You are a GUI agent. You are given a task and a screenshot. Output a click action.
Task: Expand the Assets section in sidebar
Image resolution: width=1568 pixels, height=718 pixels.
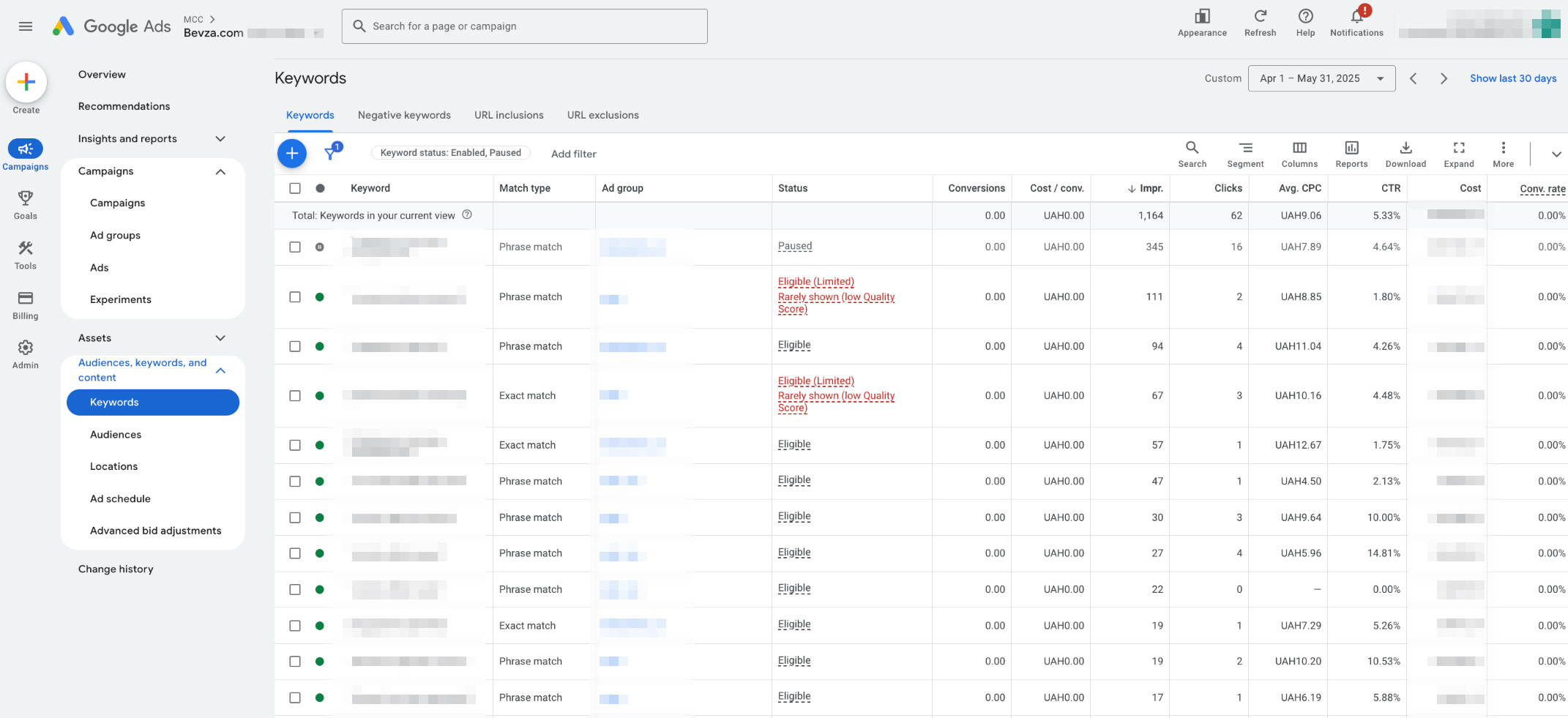[x=220, y=338]
